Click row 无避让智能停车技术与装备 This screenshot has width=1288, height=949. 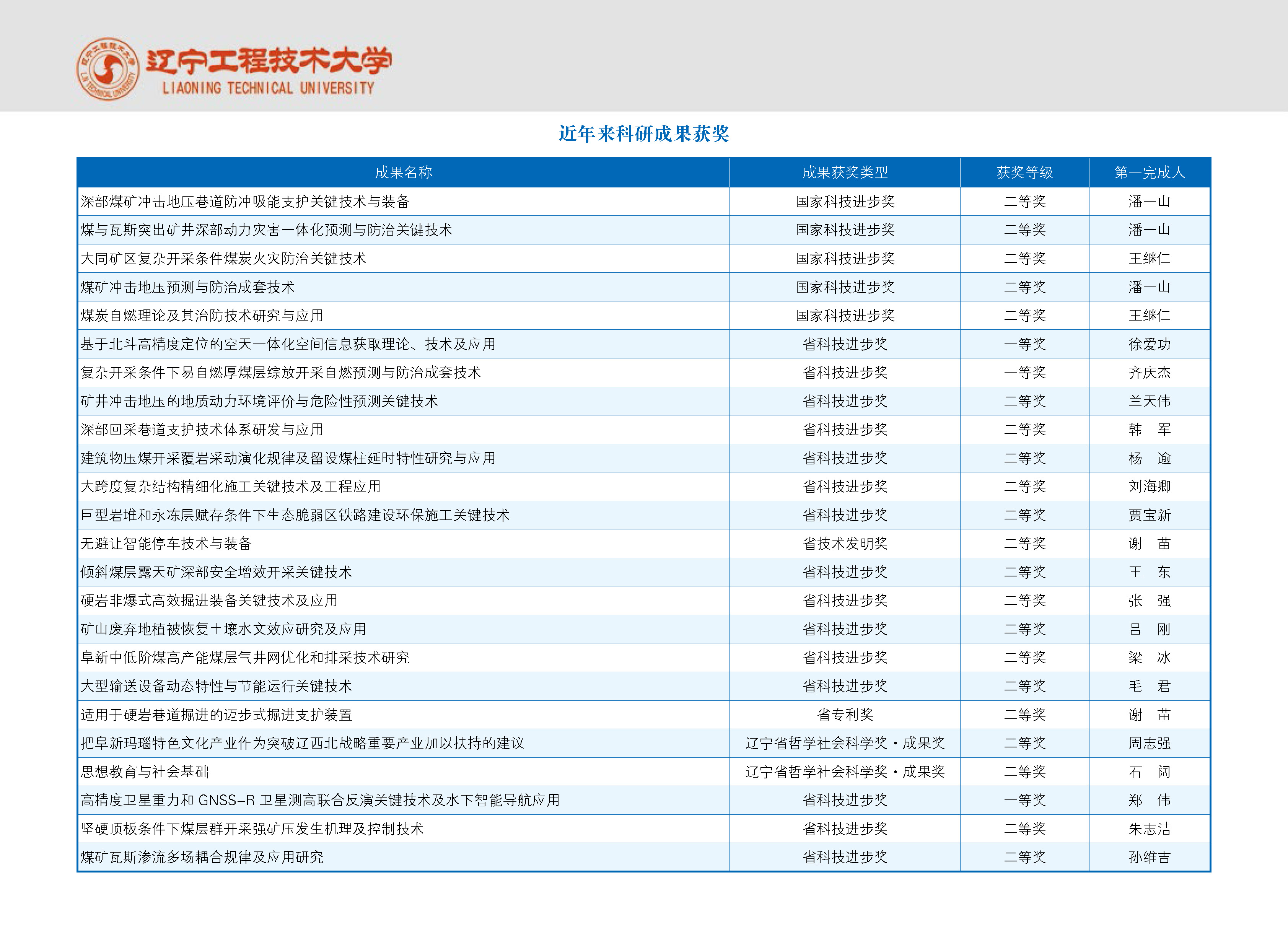643,544
